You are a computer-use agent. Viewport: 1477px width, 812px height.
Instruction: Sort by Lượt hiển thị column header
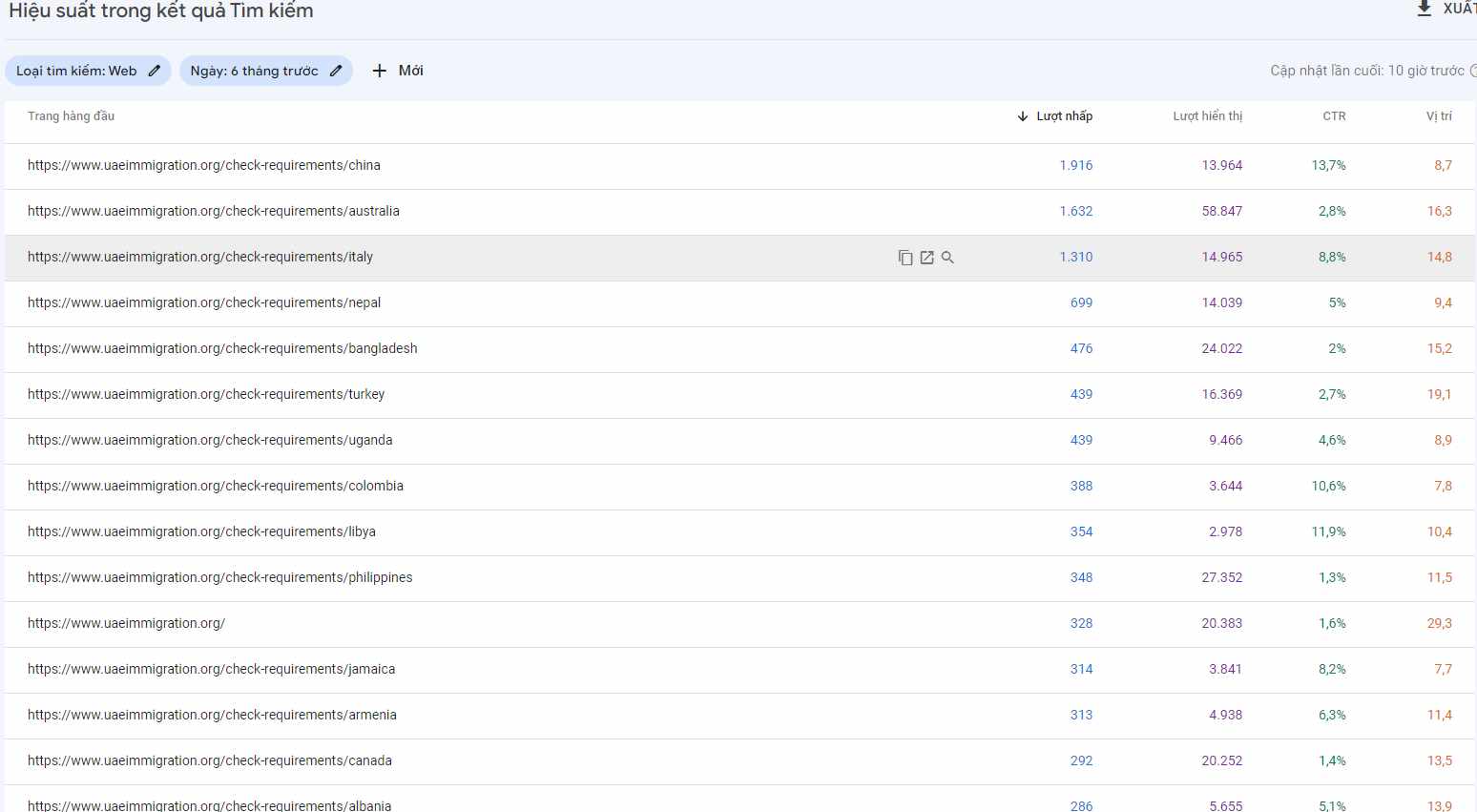[x=1208, y=116]
